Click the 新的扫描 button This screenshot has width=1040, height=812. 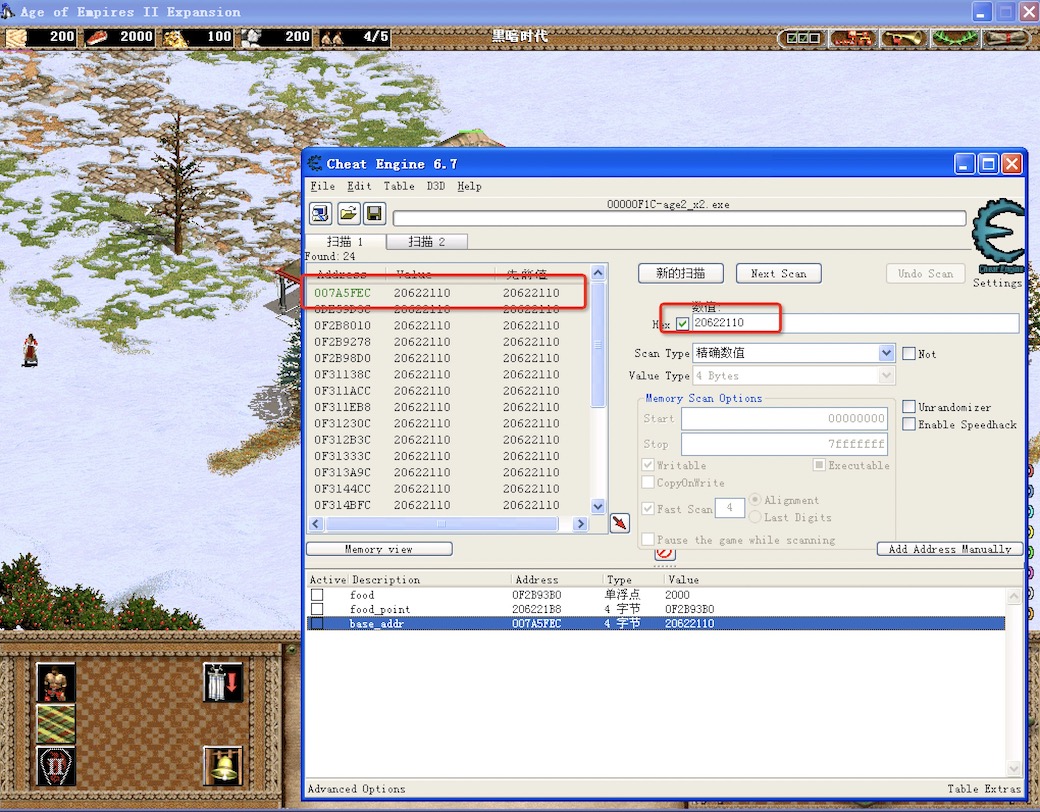click(681, 273)
